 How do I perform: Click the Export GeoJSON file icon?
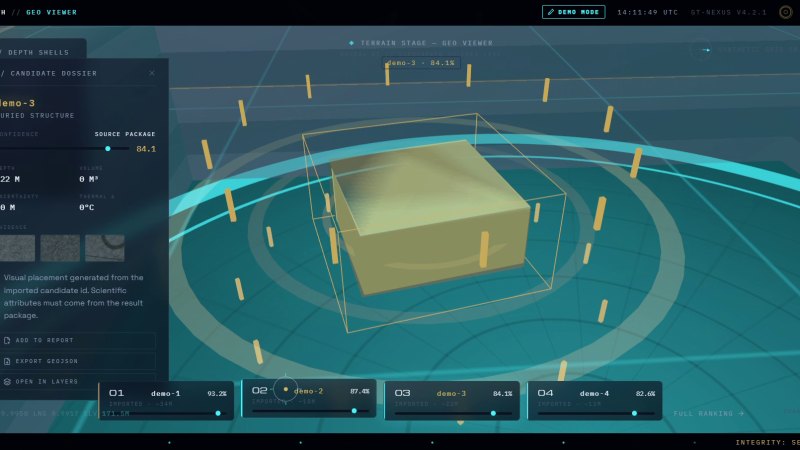tap(7, 361)
